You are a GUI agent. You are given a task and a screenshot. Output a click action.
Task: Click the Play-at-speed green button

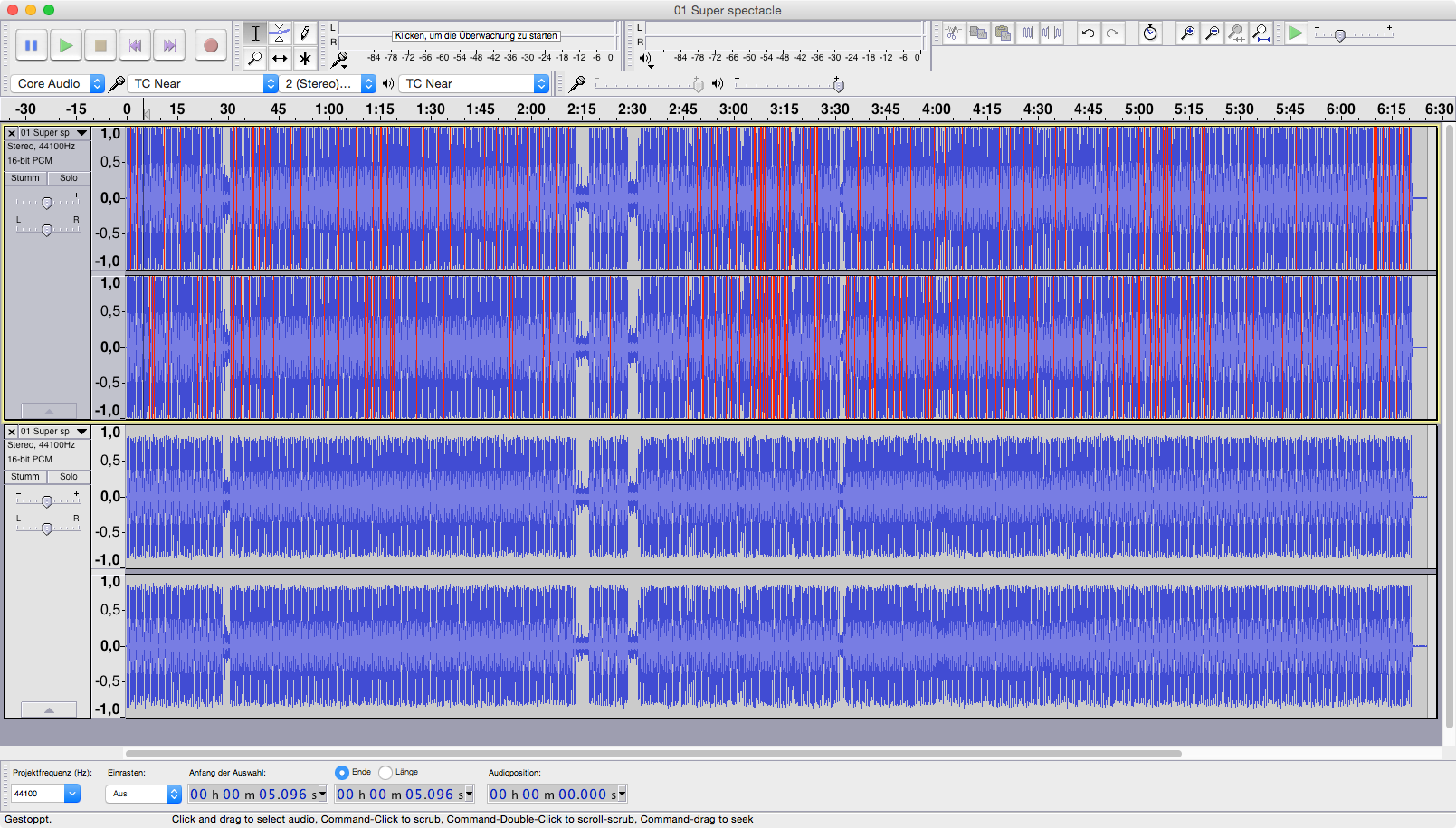tap(1296, 33)
